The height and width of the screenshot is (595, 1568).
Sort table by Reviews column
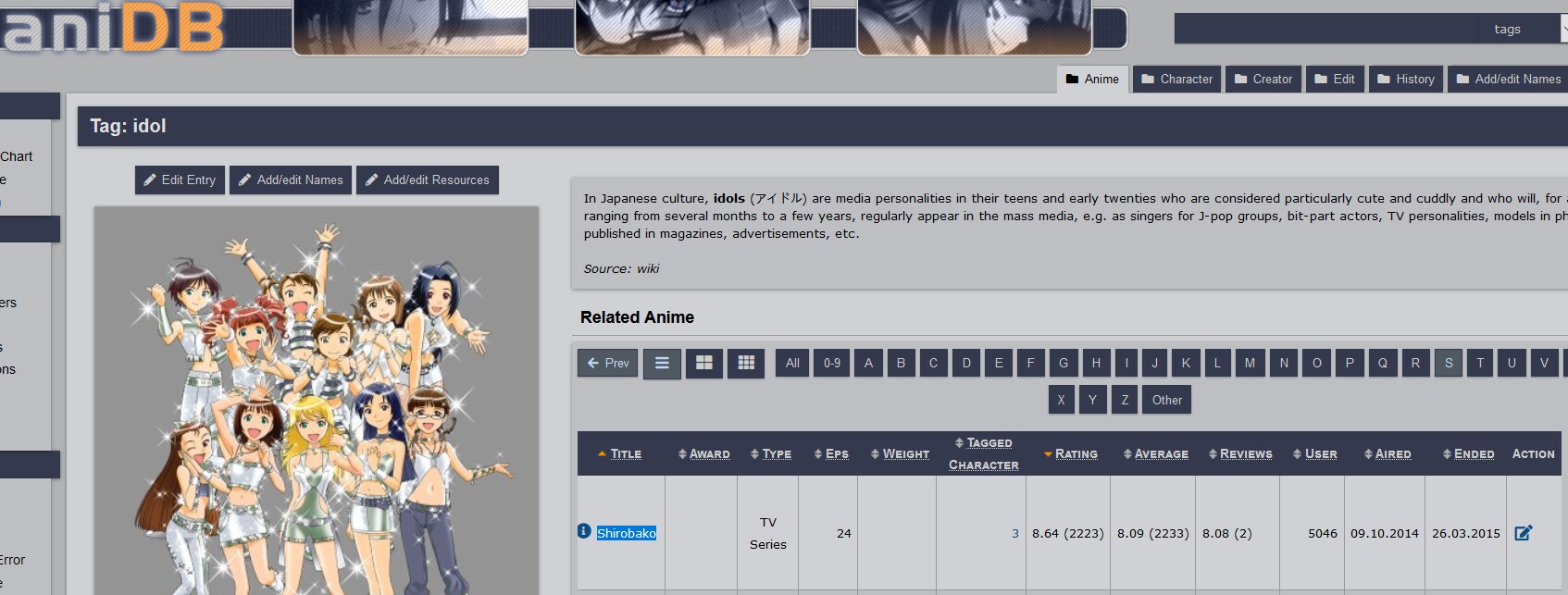[1246, 454]
